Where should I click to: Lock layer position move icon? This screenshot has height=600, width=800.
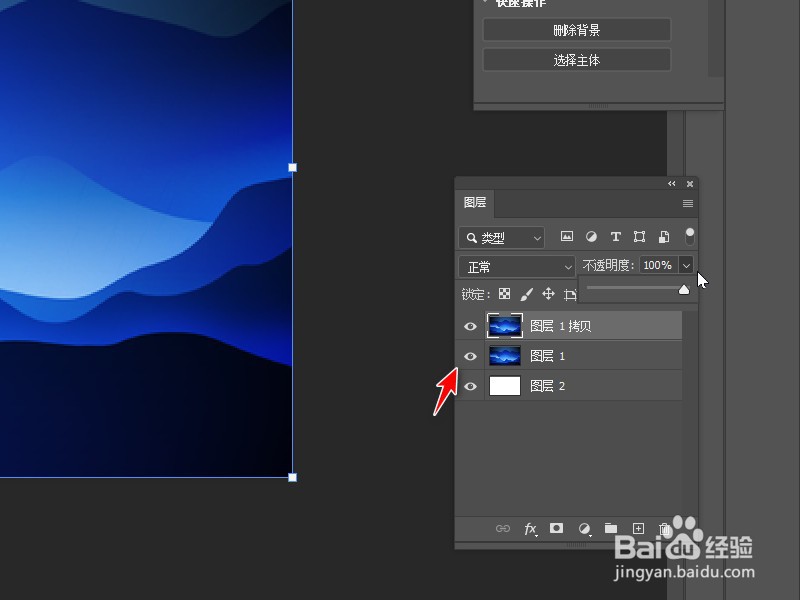point(548,294)
